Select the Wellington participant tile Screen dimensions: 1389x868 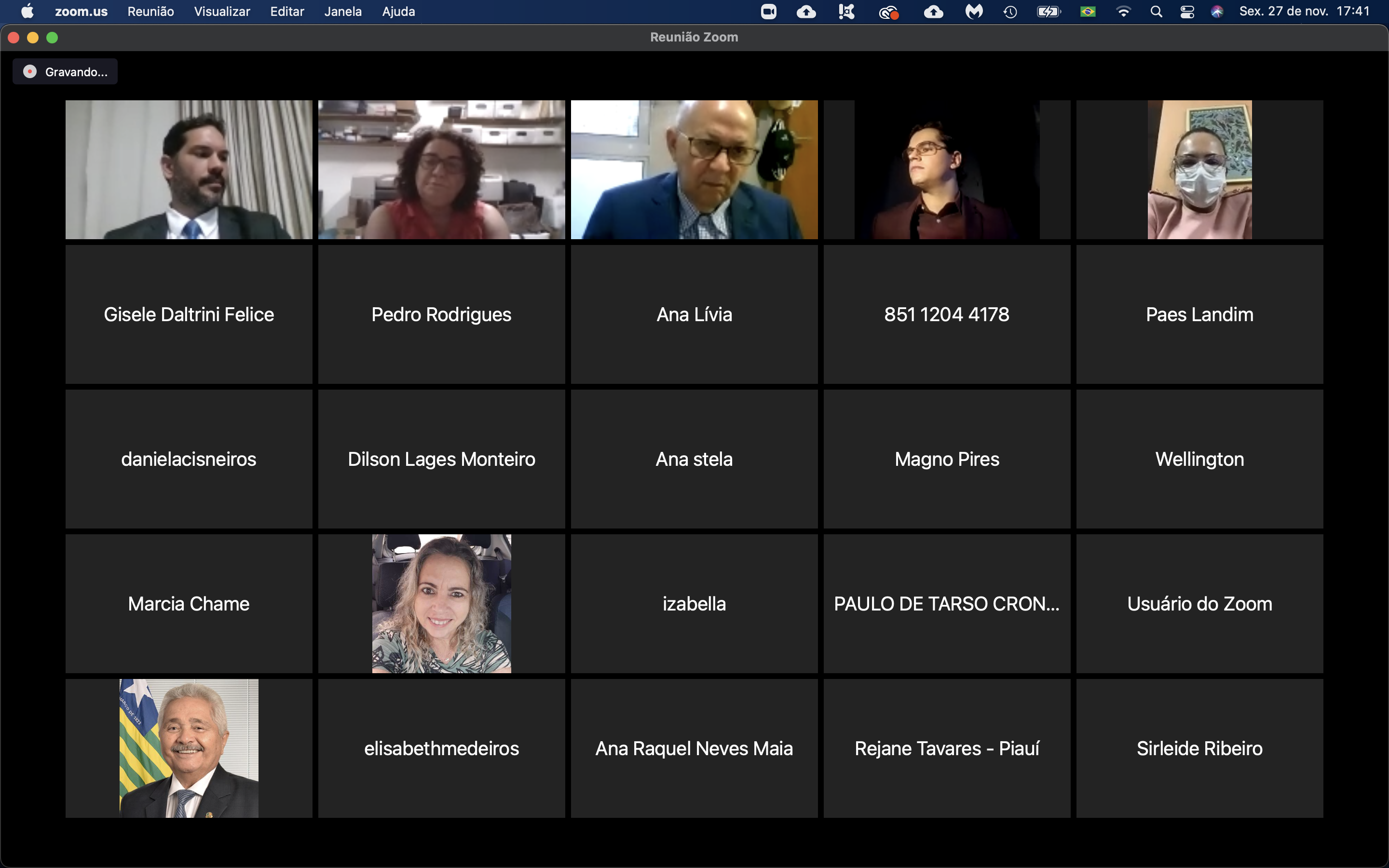[1199, 459]
